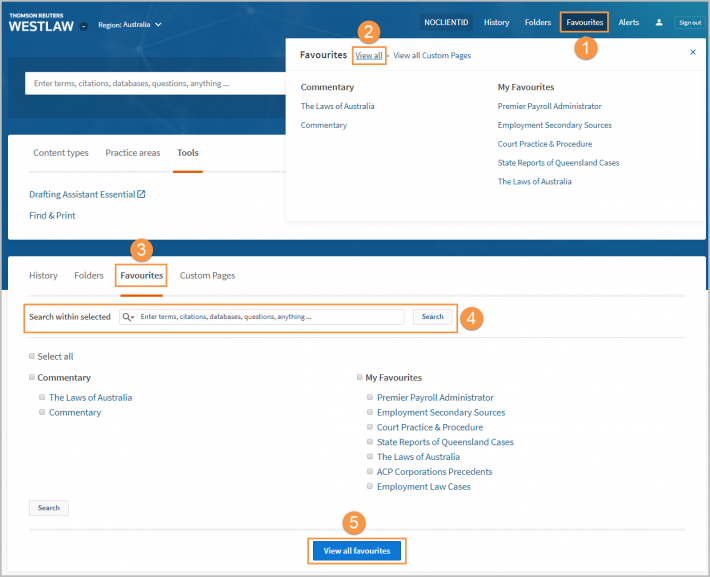The height and width of the screenshot is (577, 710).
Task: Click the bottom-left Search button
Action: pyautogui.click(x=48, y=508)
